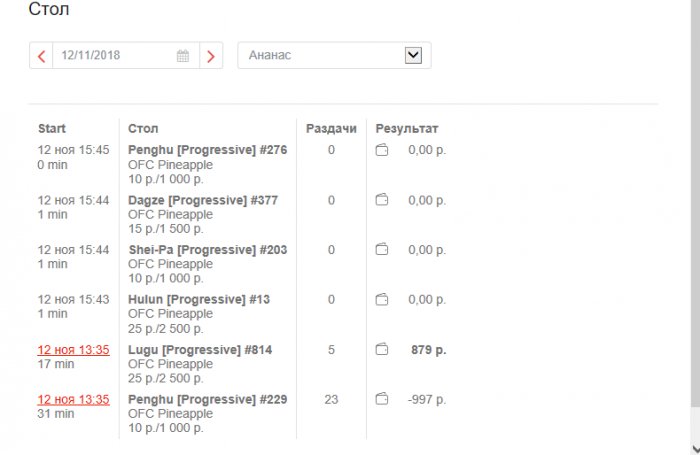The height and width of the screenshot is (455, 700).
Task: Click the previous date arrow
Action: point(41,56)
